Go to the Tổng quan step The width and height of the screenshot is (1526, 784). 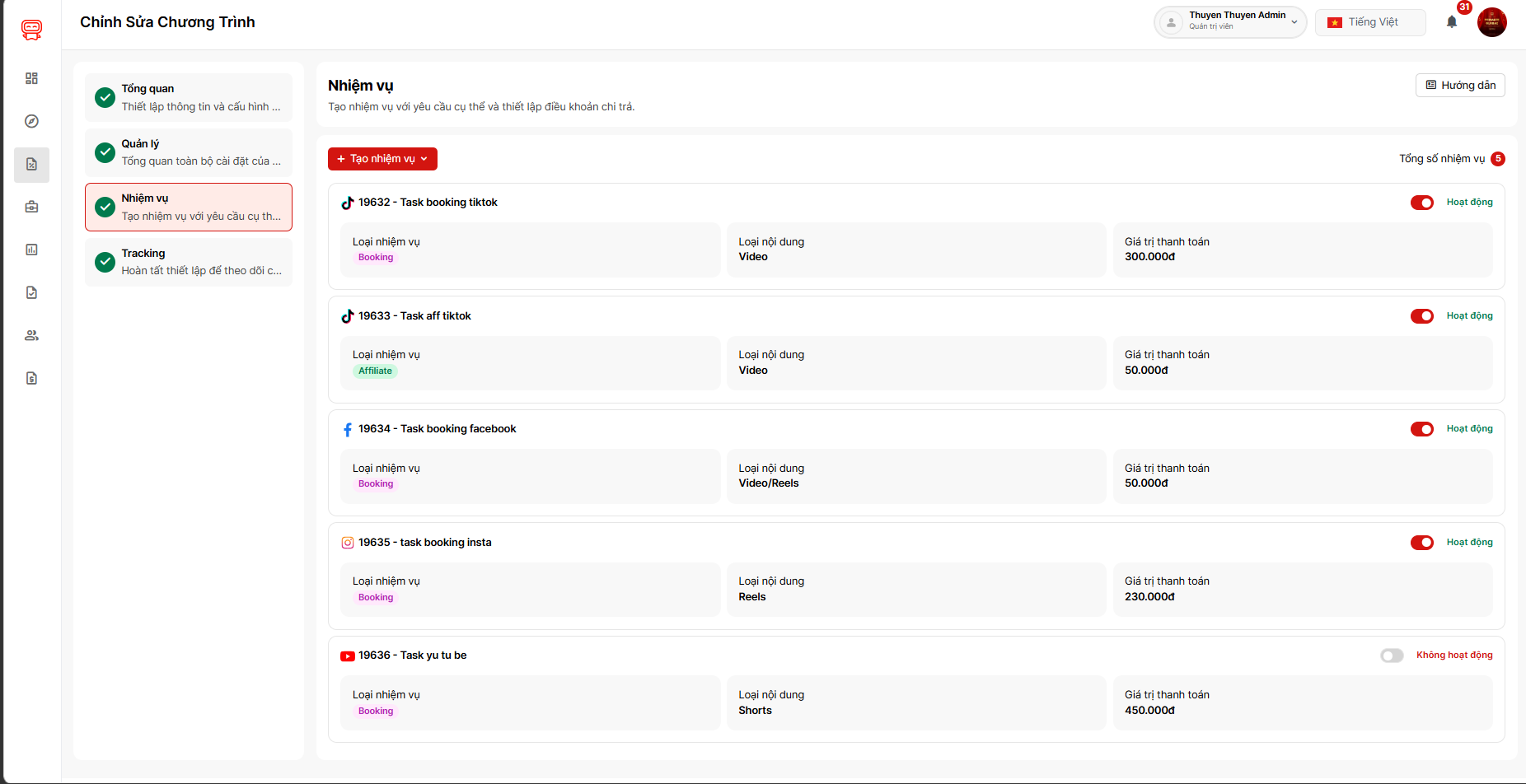coord(189,97)
